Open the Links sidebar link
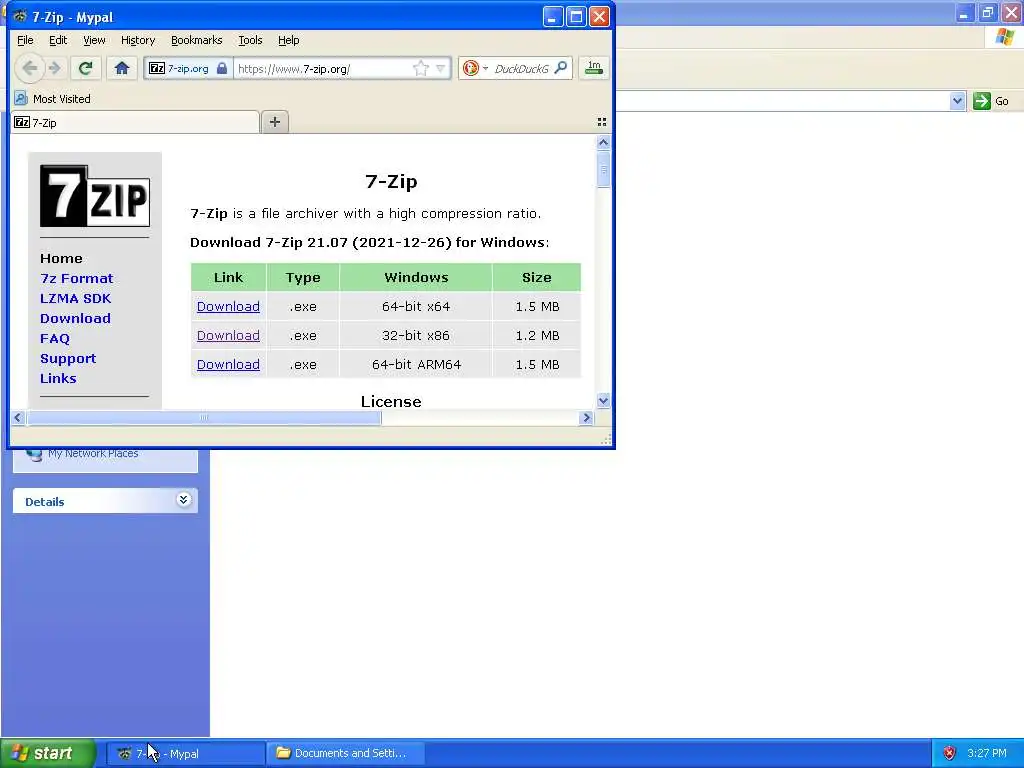1024x768 pixels. 58,379
